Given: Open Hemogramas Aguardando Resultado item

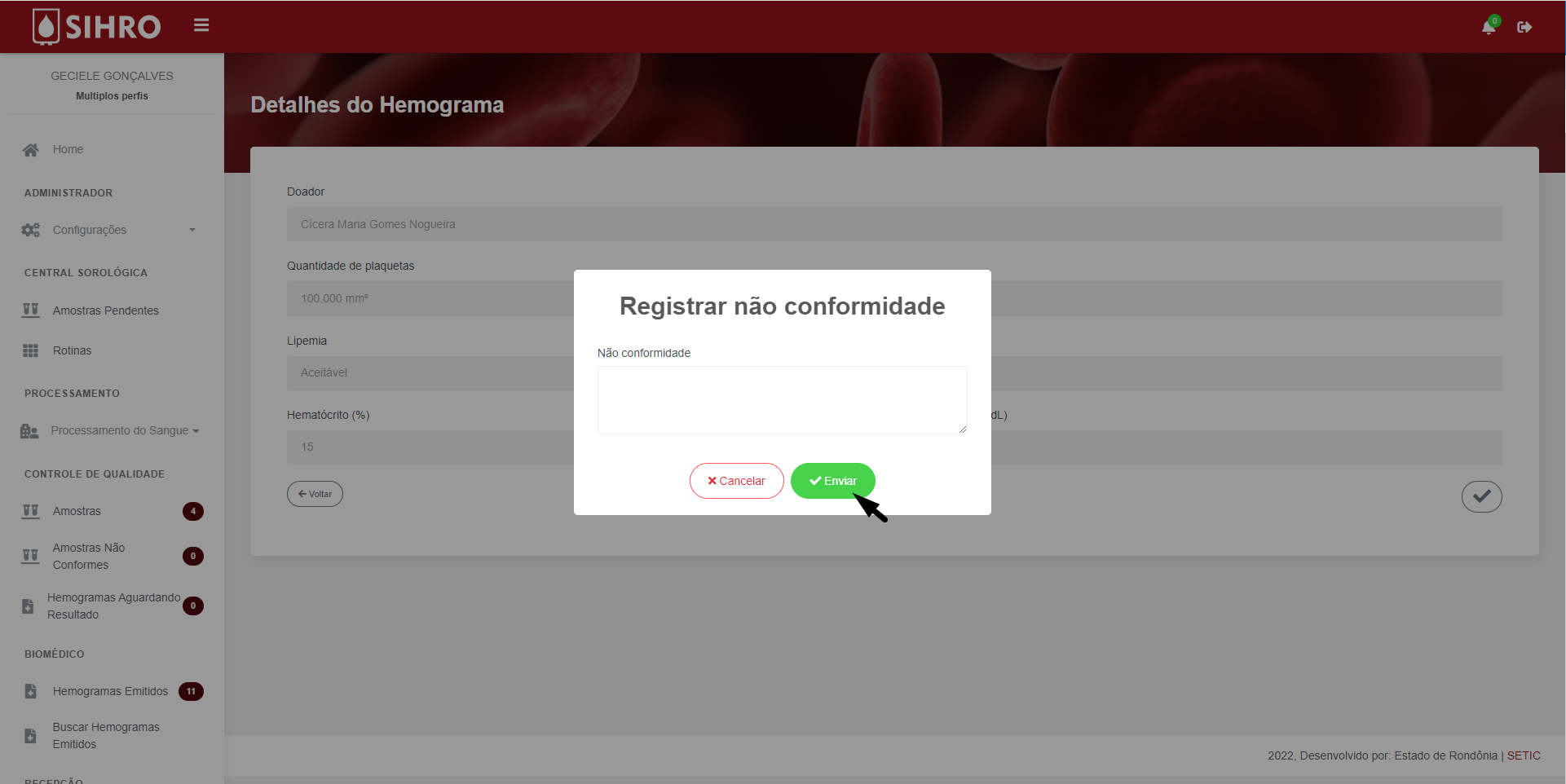Looking at the screenshot, I should [112, 606].
